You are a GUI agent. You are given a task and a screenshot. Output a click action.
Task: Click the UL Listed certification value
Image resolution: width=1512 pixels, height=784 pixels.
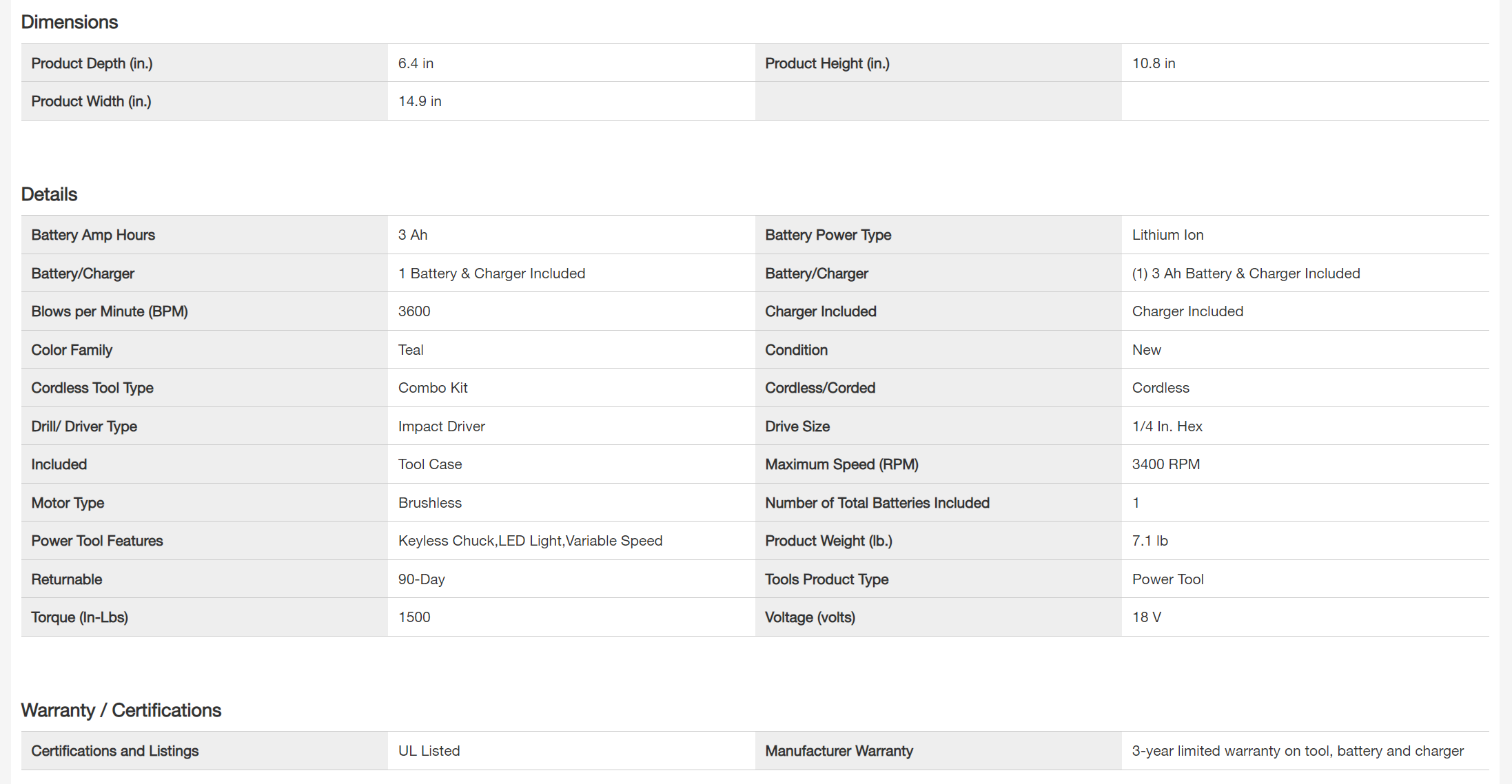click(429, 751)
